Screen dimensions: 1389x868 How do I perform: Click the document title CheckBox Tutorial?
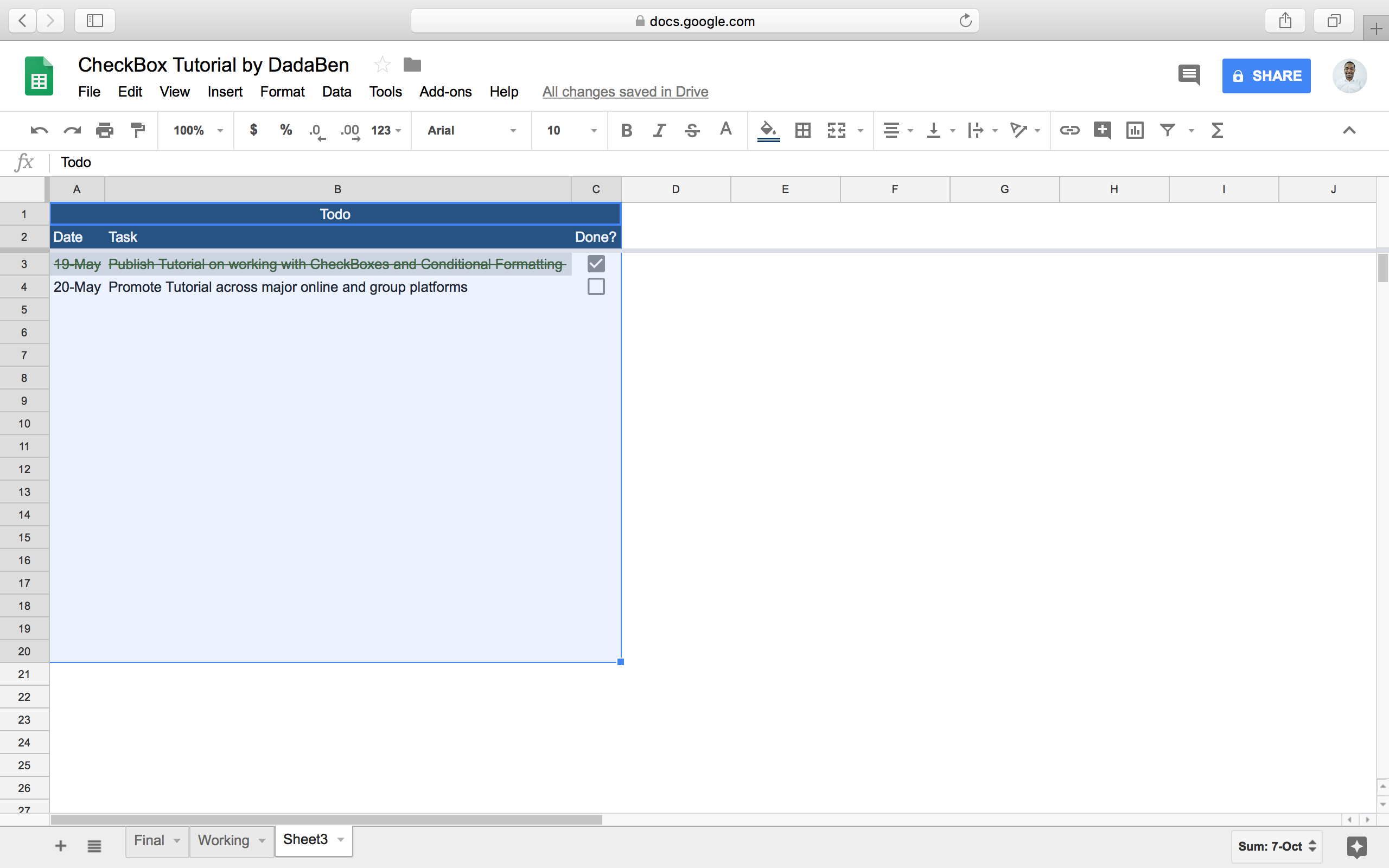[x=214, y=65]
